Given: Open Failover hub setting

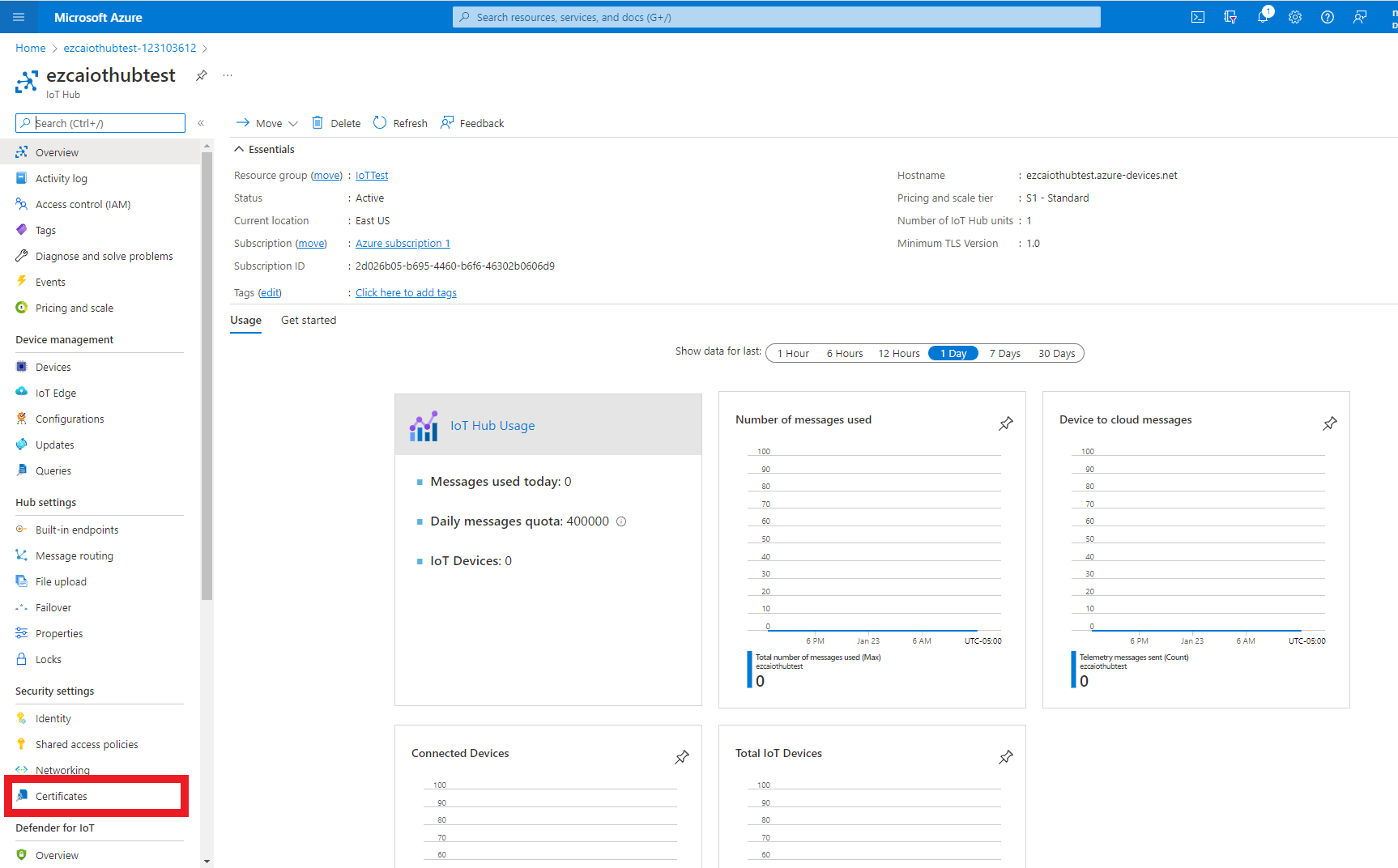Looking at the screenshot, I should pos(53,607).
